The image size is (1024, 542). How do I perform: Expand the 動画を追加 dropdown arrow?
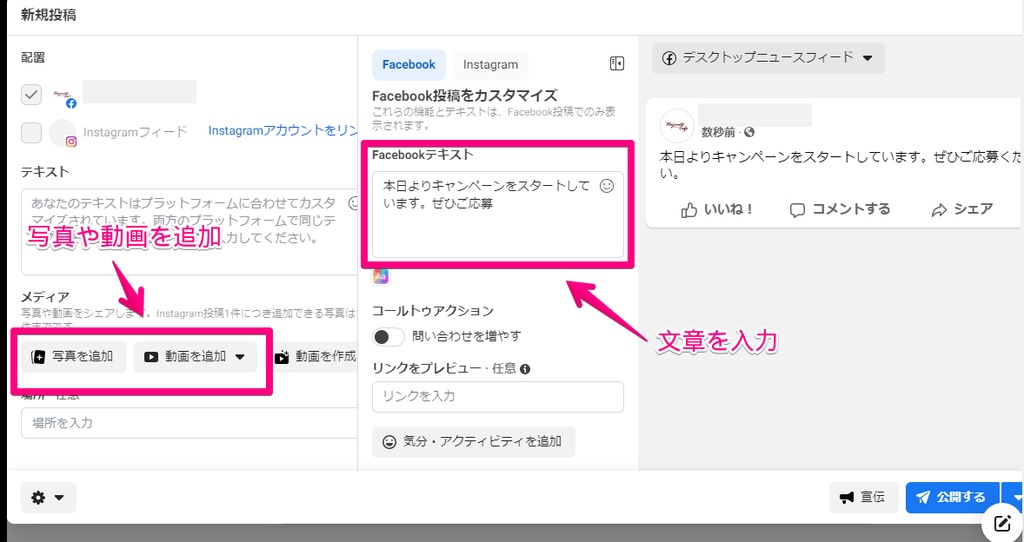[x=240, y=357]
